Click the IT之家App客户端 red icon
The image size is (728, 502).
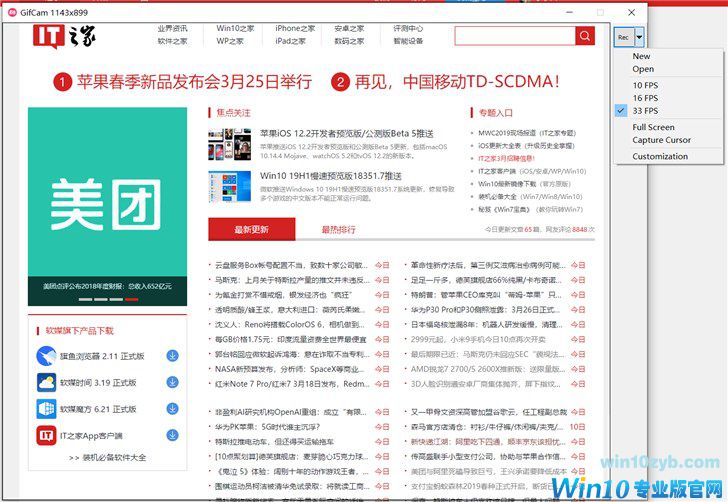46,436
